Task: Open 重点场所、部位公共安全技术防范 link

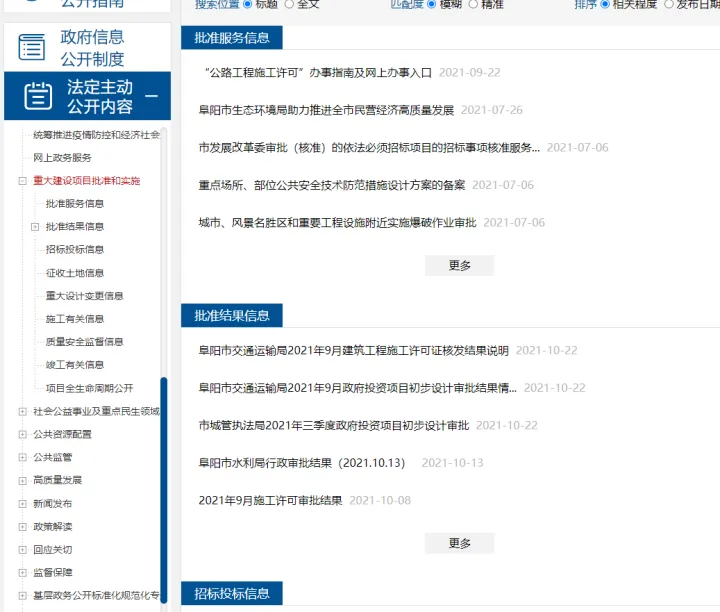Action: (x=332, y=185)
